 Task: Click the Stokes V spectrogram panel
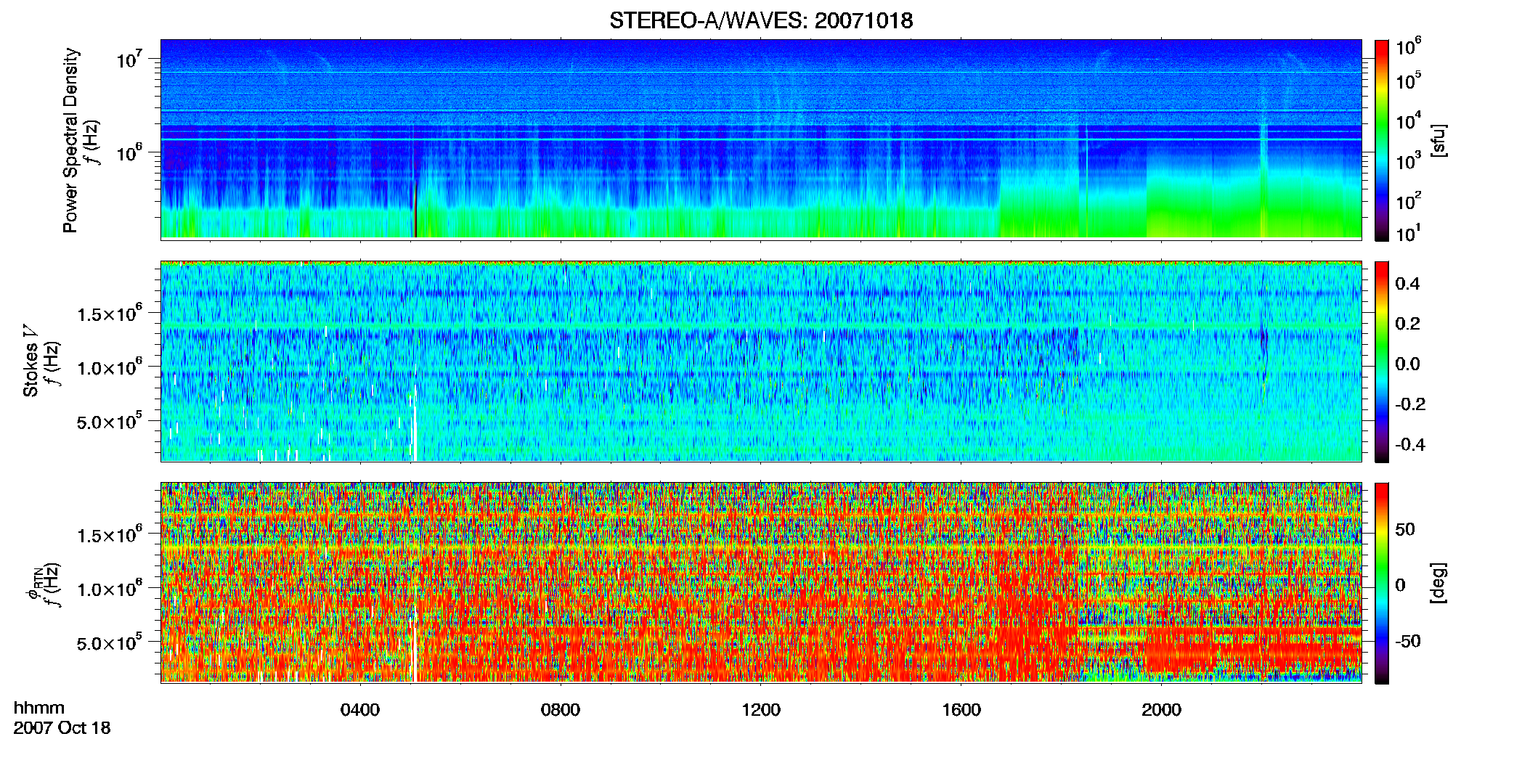click(761, 361)
